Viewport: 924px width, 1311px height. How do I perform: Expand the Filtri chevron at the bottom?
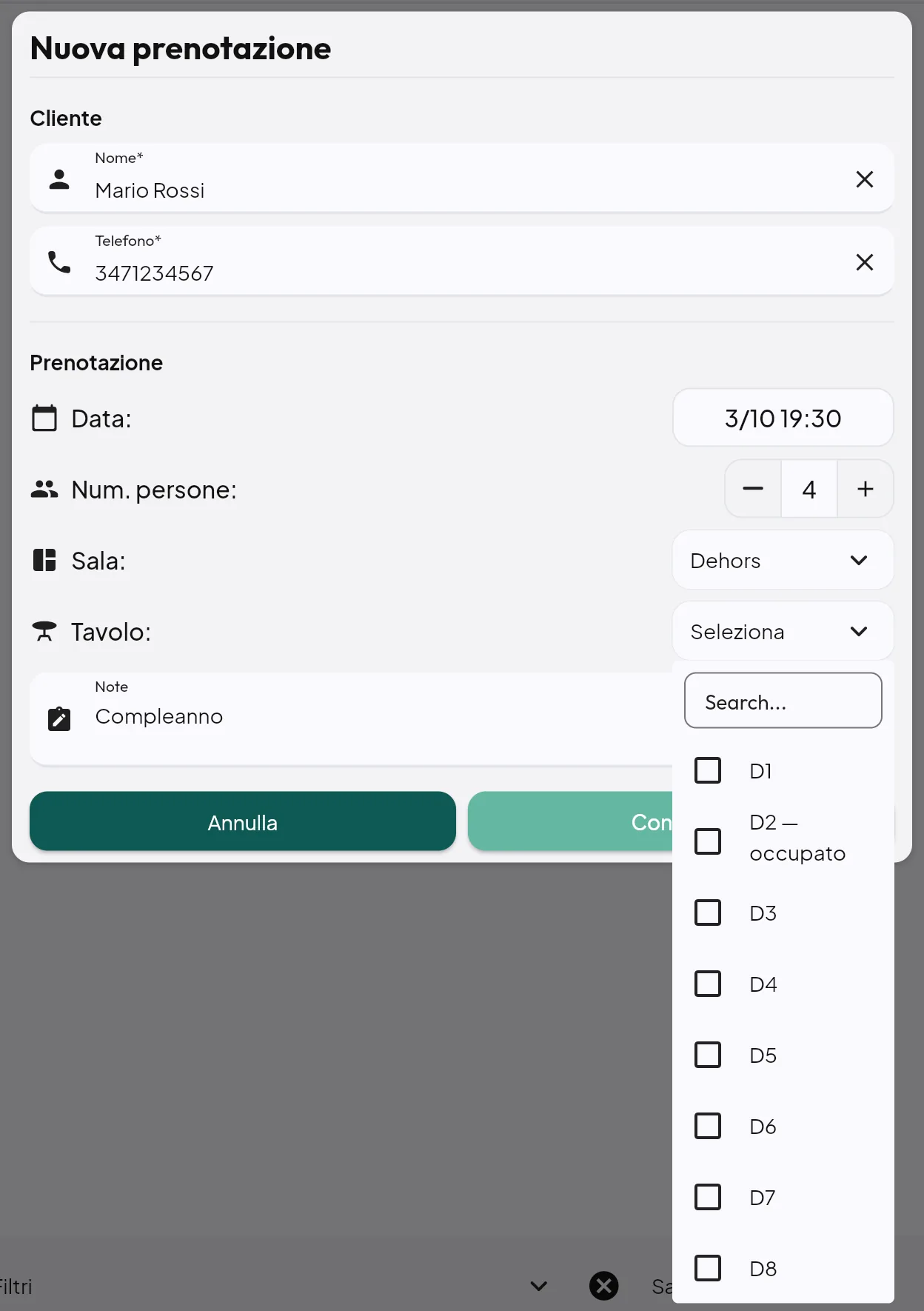539,1286
